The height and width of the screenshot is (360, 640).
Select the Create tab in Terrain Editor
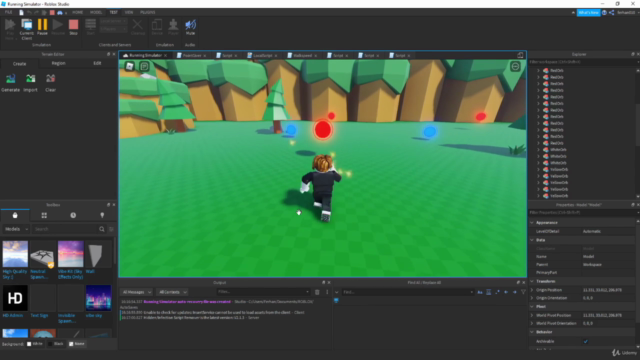point(19,64)
